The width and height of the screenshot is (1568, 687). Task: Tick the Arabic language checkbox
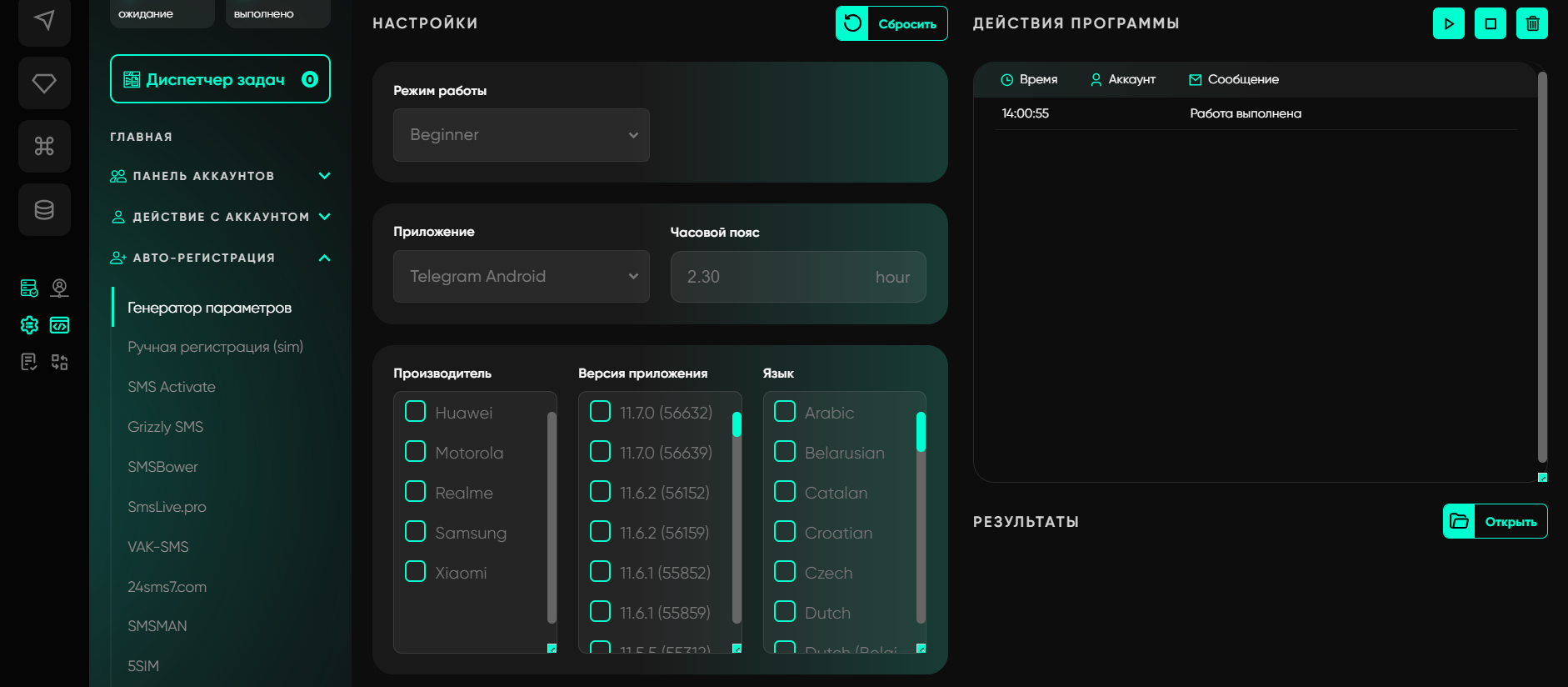coord(785,412)
